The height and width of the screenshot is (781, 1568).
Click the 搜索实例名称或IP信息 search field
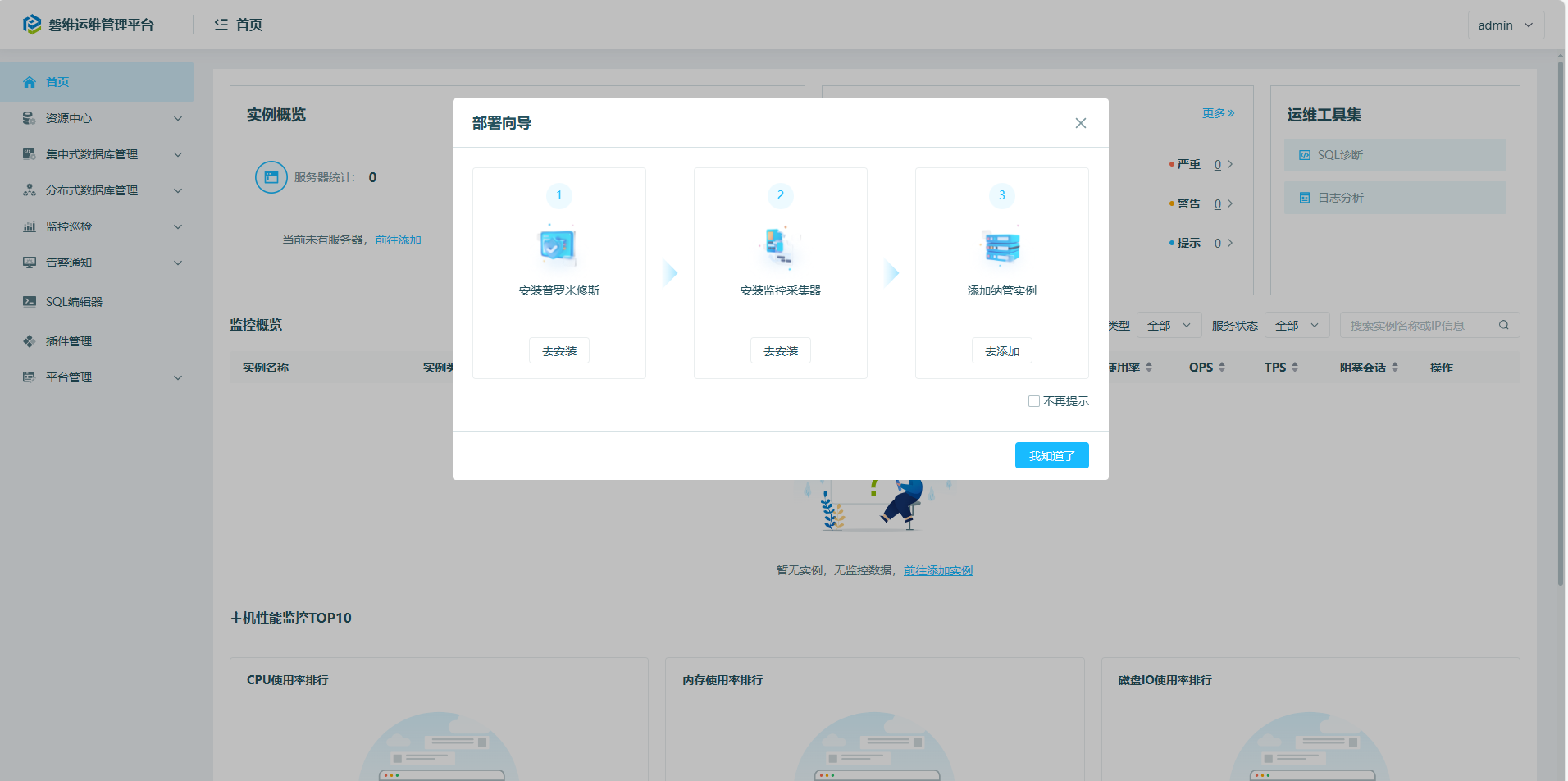tap(1429, 325)
